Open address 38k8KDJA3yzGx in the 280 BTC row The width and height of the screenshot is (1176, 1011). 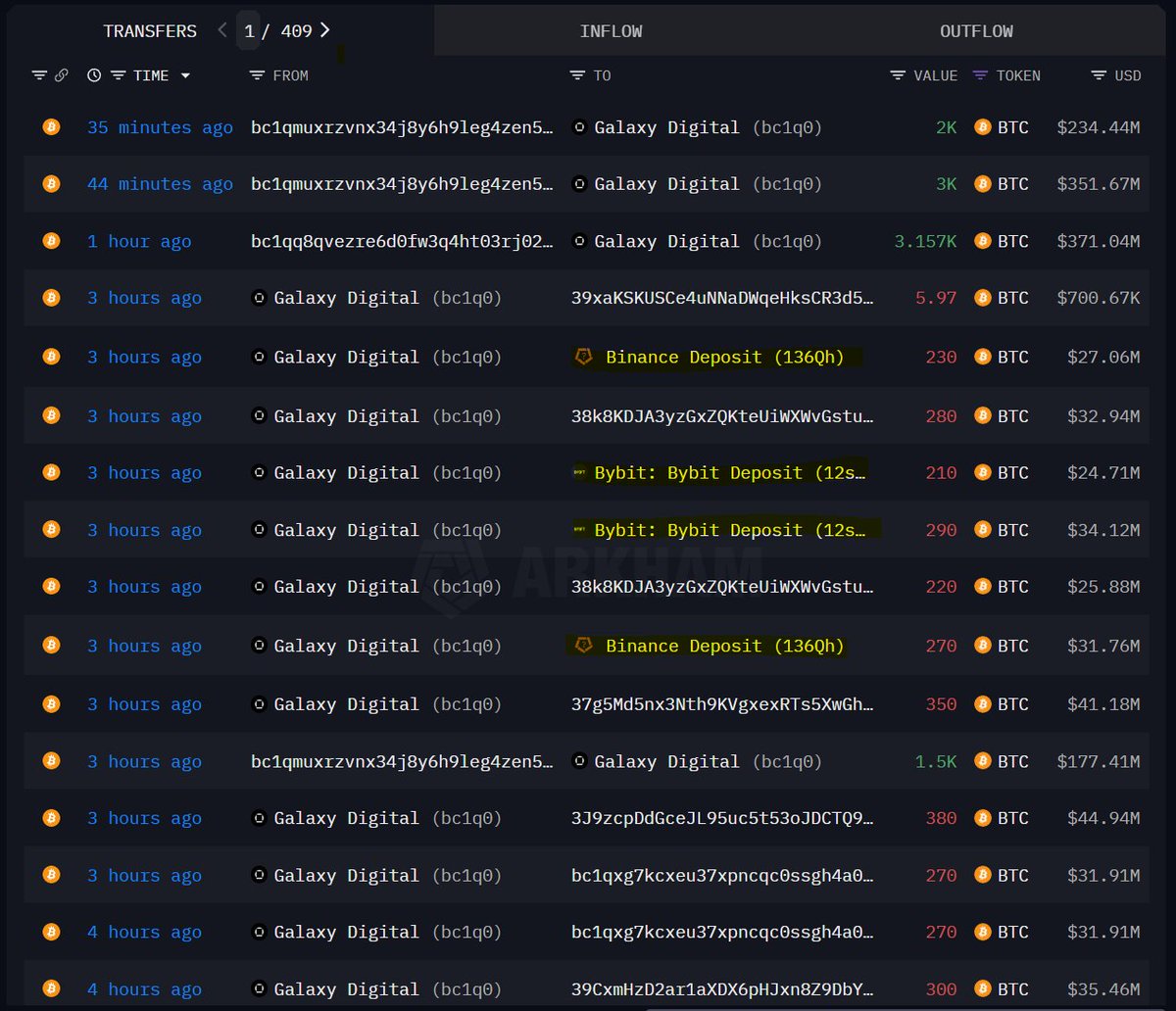[x=722, y=416]
